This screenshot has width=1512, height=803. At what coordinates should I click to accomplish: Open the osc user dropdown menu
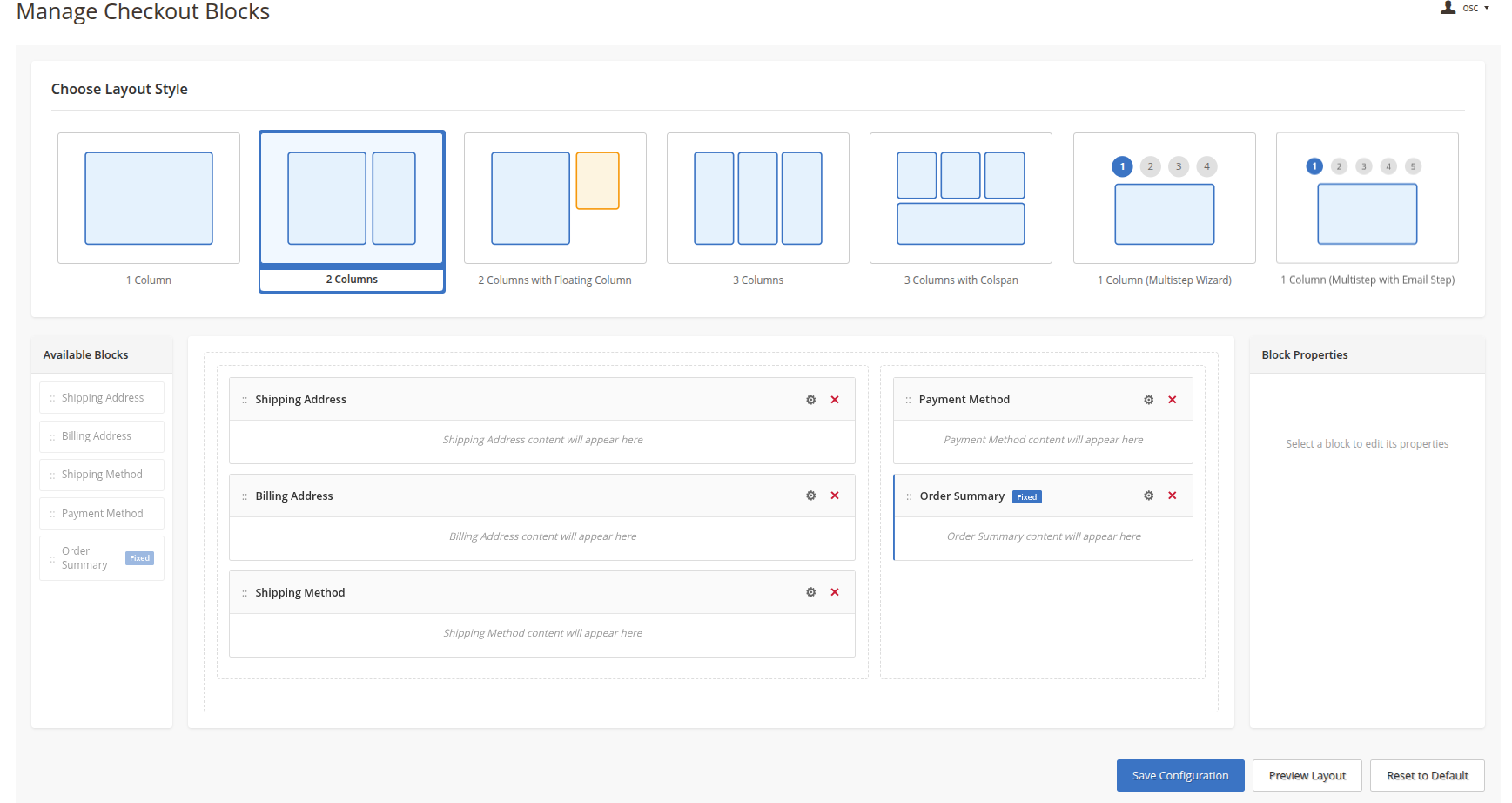coord(1475,8)
